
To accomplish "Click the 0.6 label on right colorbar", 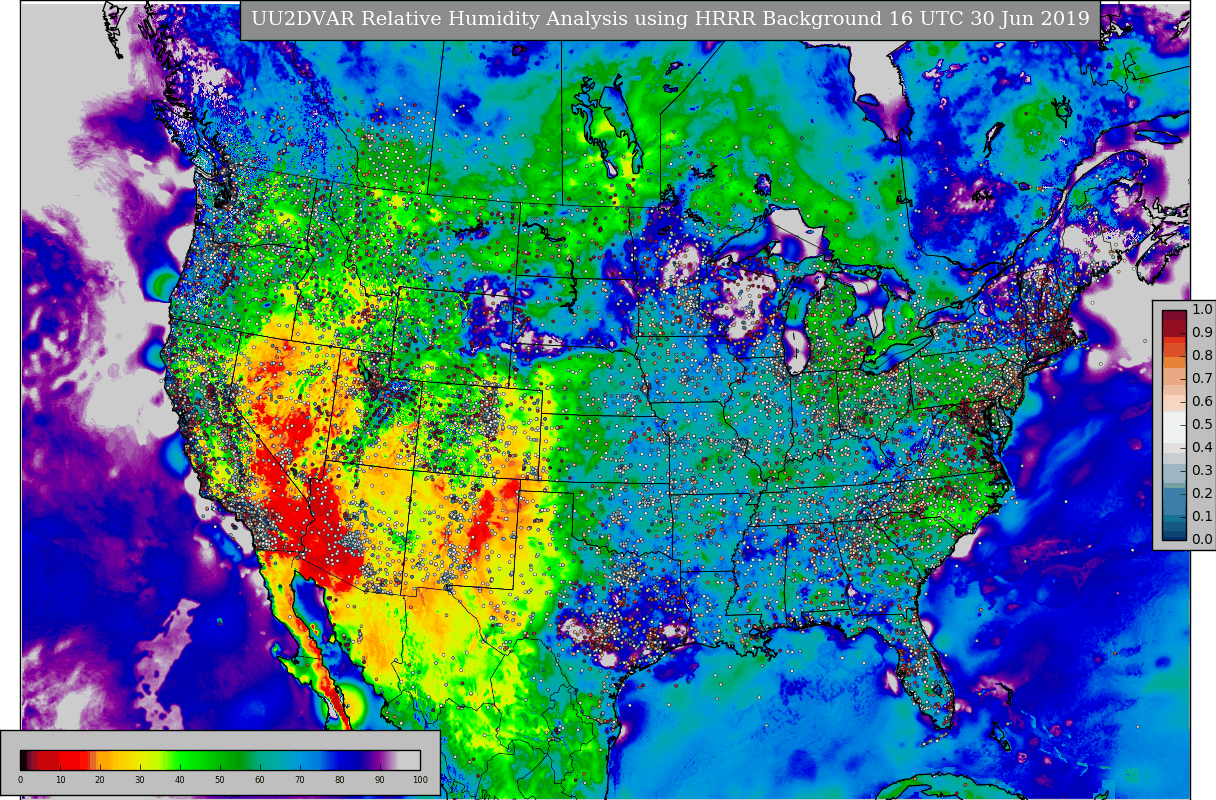I will 1202,402.
